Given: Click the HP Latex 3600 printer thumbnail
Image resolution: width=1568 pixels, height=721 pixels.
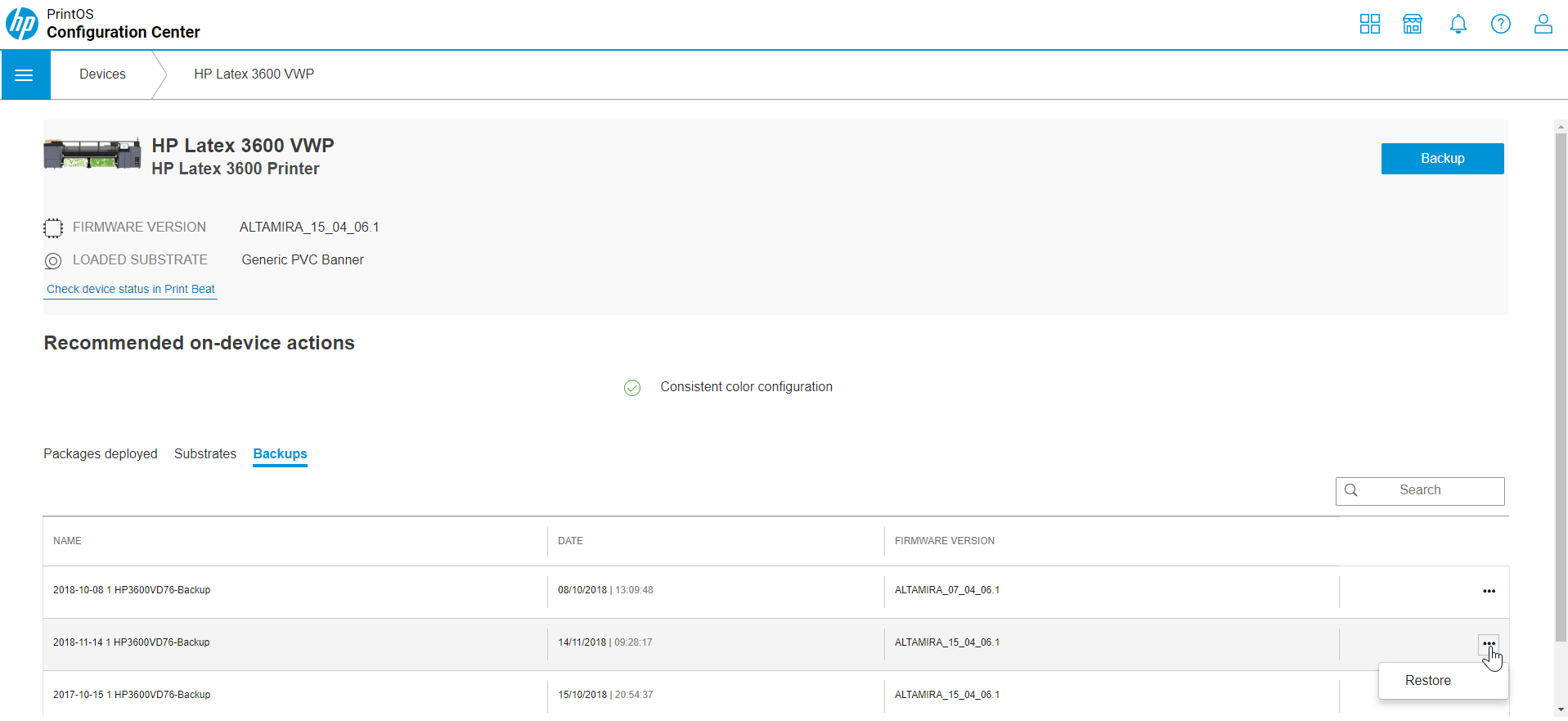Looking at the screenshot, I should (92, 153).
